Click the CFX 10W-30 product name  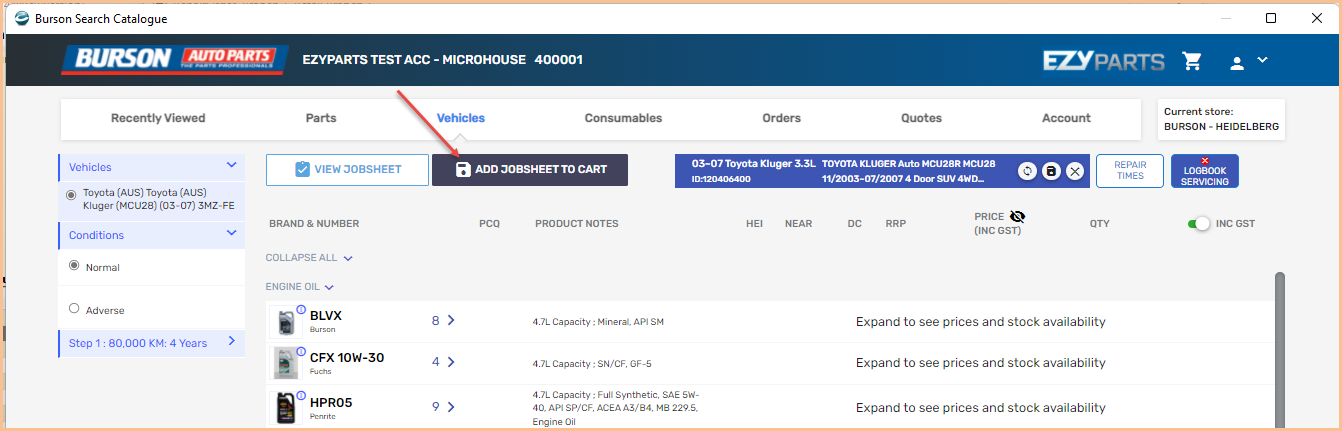(x=347, y=357)
